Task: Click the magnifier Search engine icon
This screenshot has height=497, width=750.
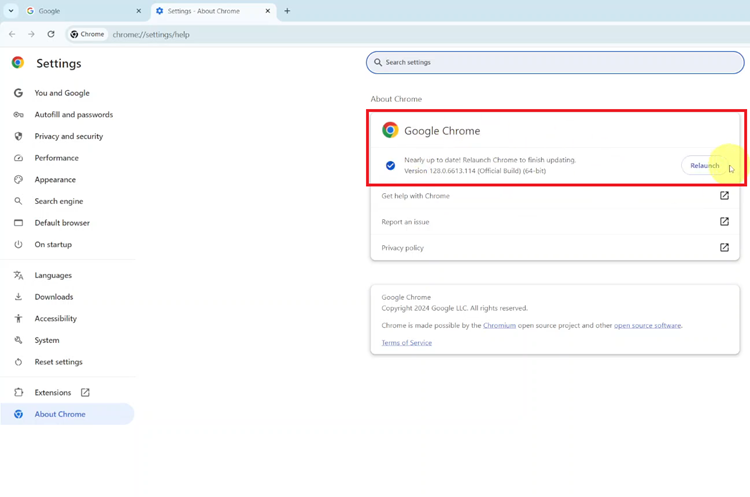Action: [18, 201]
